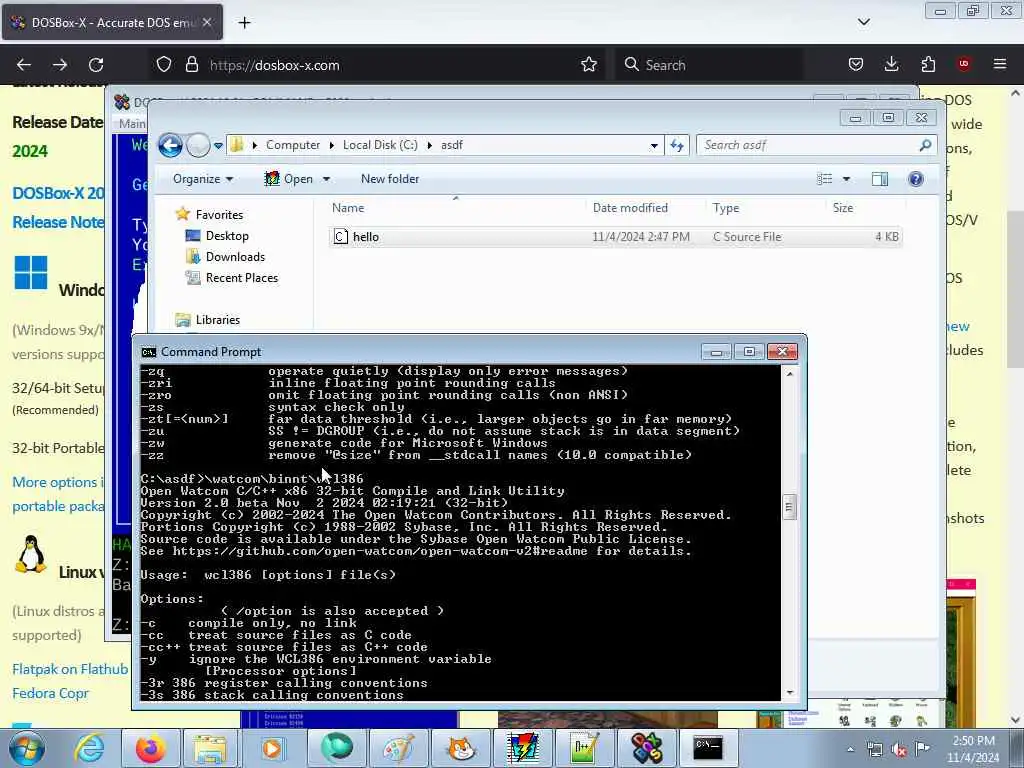
Task: Click Computer in the Explorer breadcrumb
Action: coord(293,145)
